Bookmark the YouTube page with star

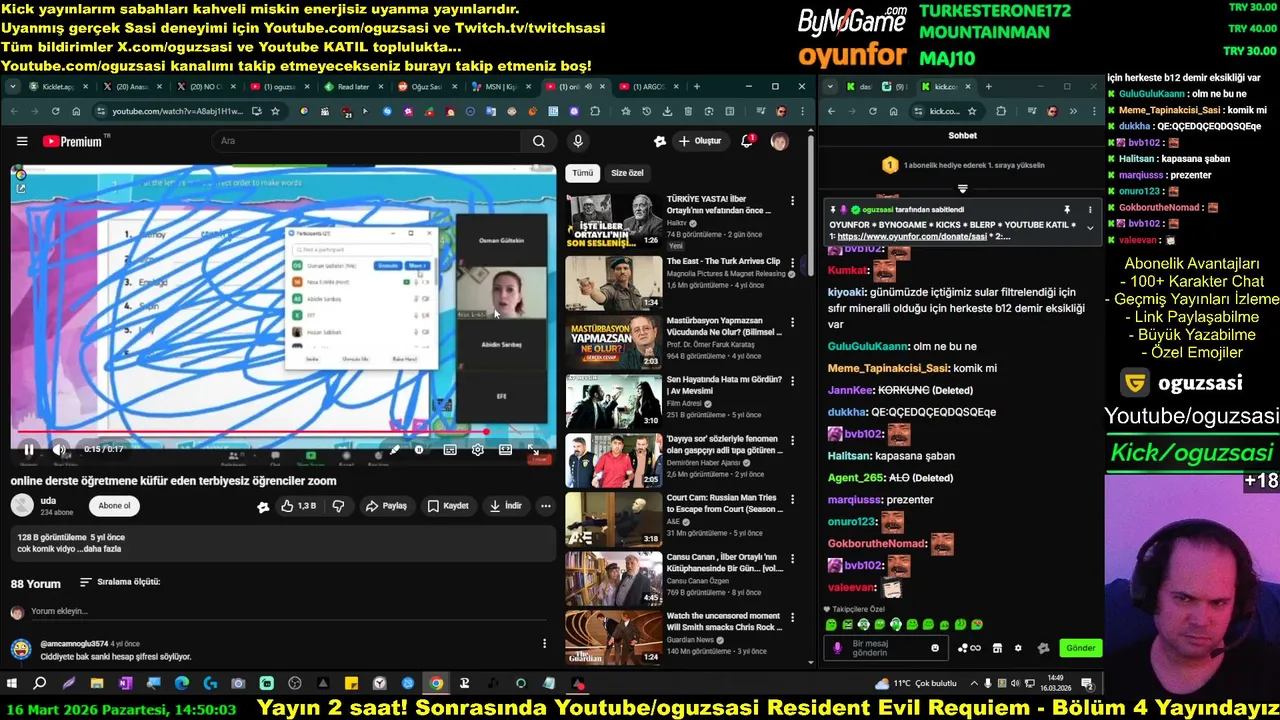tap(276, 111)
